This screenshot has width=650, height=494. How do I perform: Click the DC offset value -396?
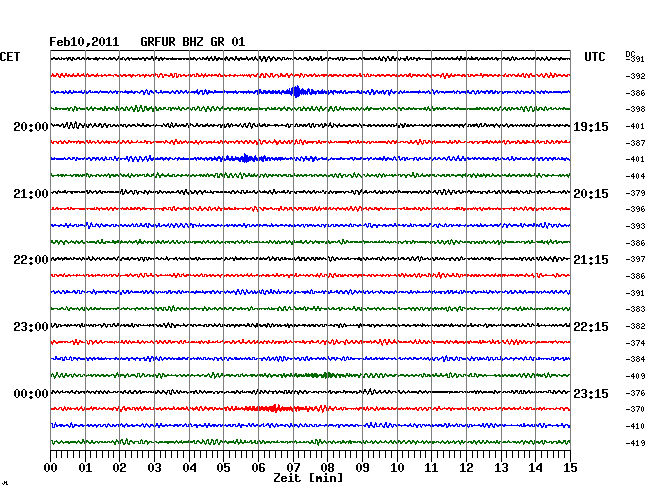[635, 209]
